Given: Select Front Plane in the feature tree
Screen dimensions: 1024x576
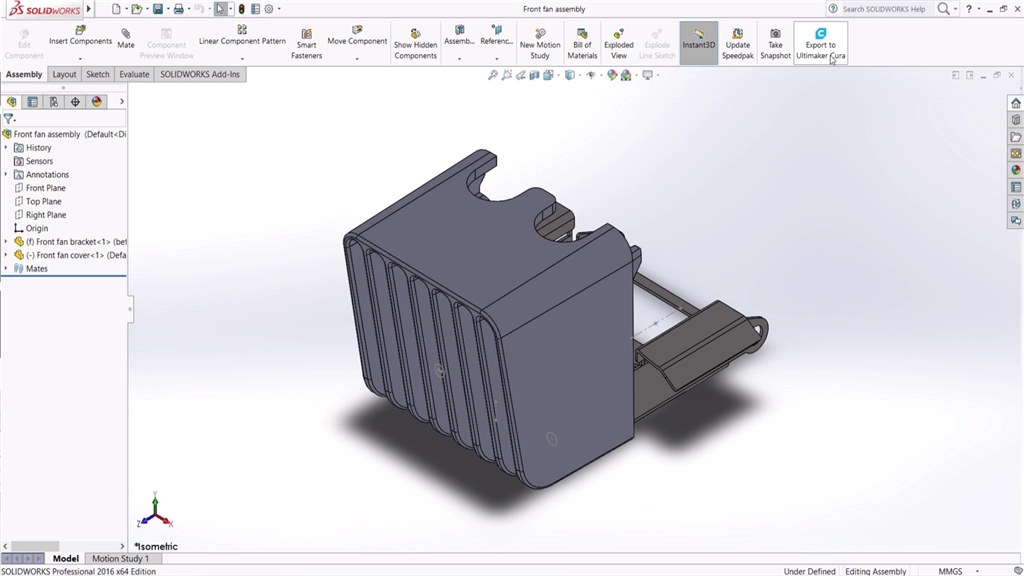Looking at the screenshot, I should click(45, 188).
